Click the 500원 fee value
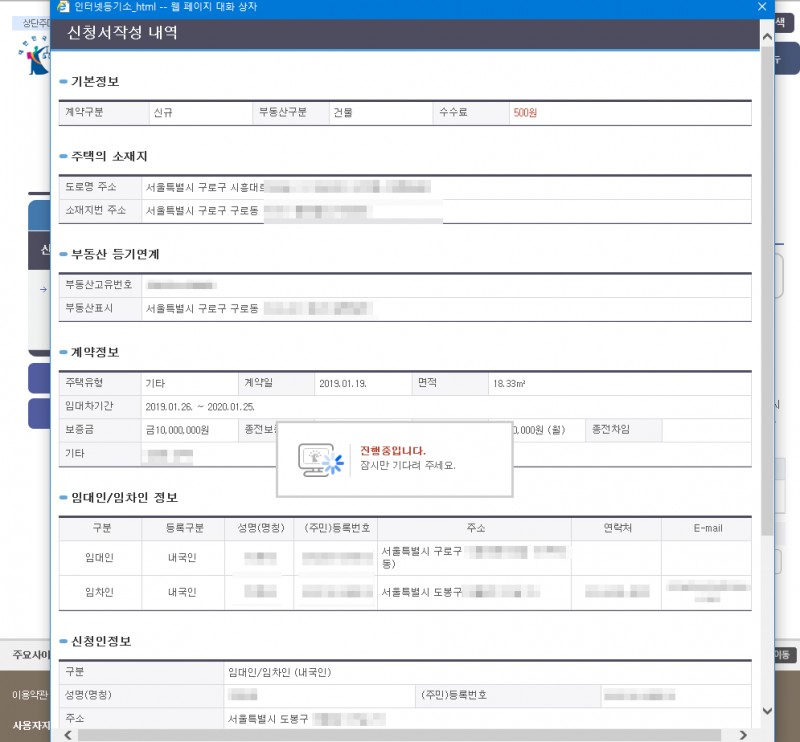The height and width of the screenshot is (742, 800). pyautogui.click(x=525, y=113)
